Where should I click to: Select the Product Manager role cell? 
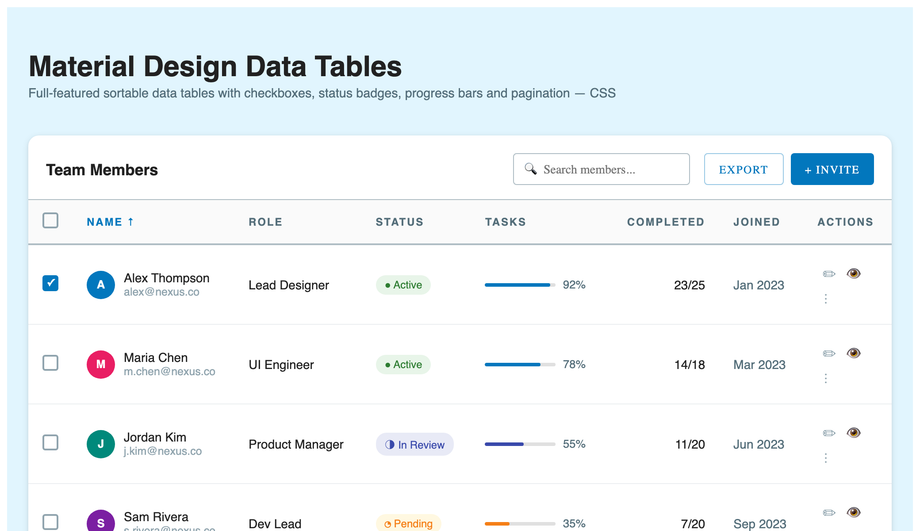coord(296,444)
